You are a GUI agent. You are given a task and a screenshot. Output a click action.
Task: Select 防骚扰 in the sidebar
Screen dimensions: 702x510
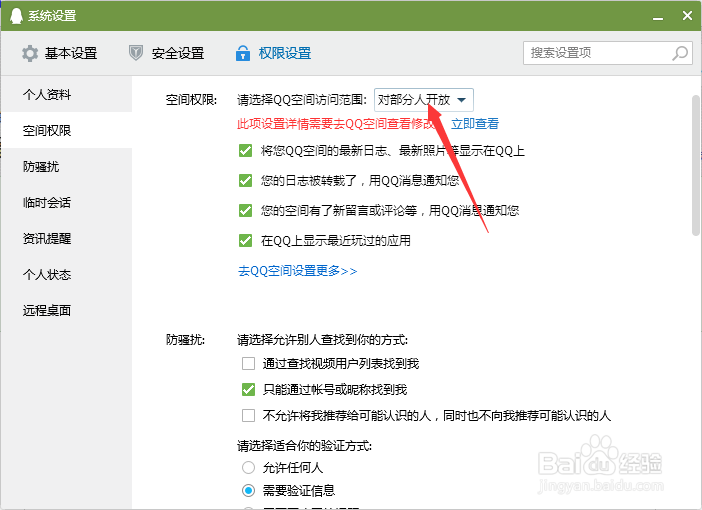[x=66, y=167]
